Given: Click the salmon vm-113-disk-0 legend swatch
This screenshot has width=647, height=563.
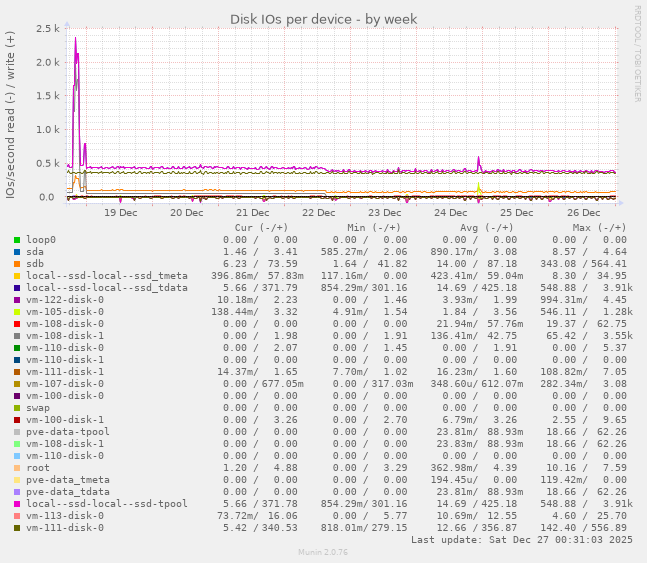Looking at the screenshot, I should pyautogui.click(x=17, y=516).
